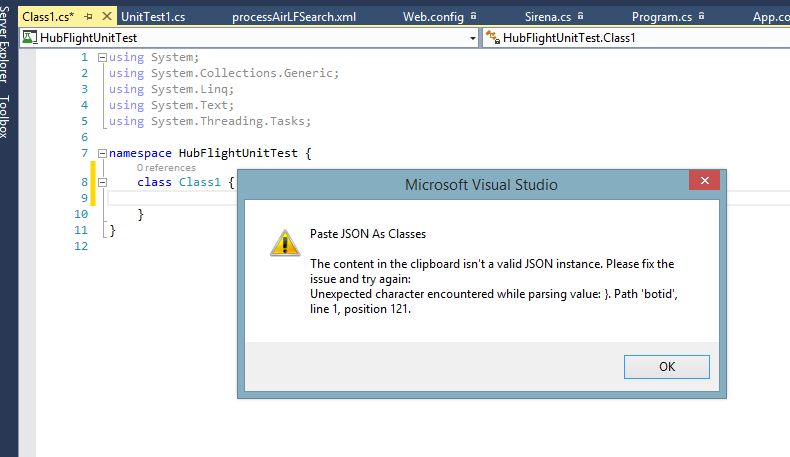Collapse the namespace HubFlightUnitTest block
This screenshot has width=790, height=457.
tap(102, 153)
